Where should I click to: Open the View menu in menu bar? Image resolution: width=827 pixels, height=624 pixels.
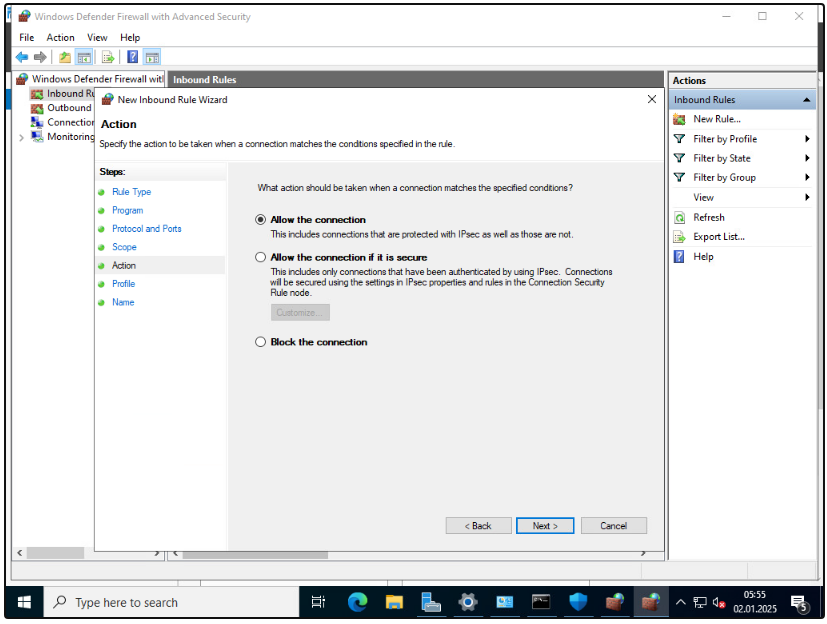(97, 37)
